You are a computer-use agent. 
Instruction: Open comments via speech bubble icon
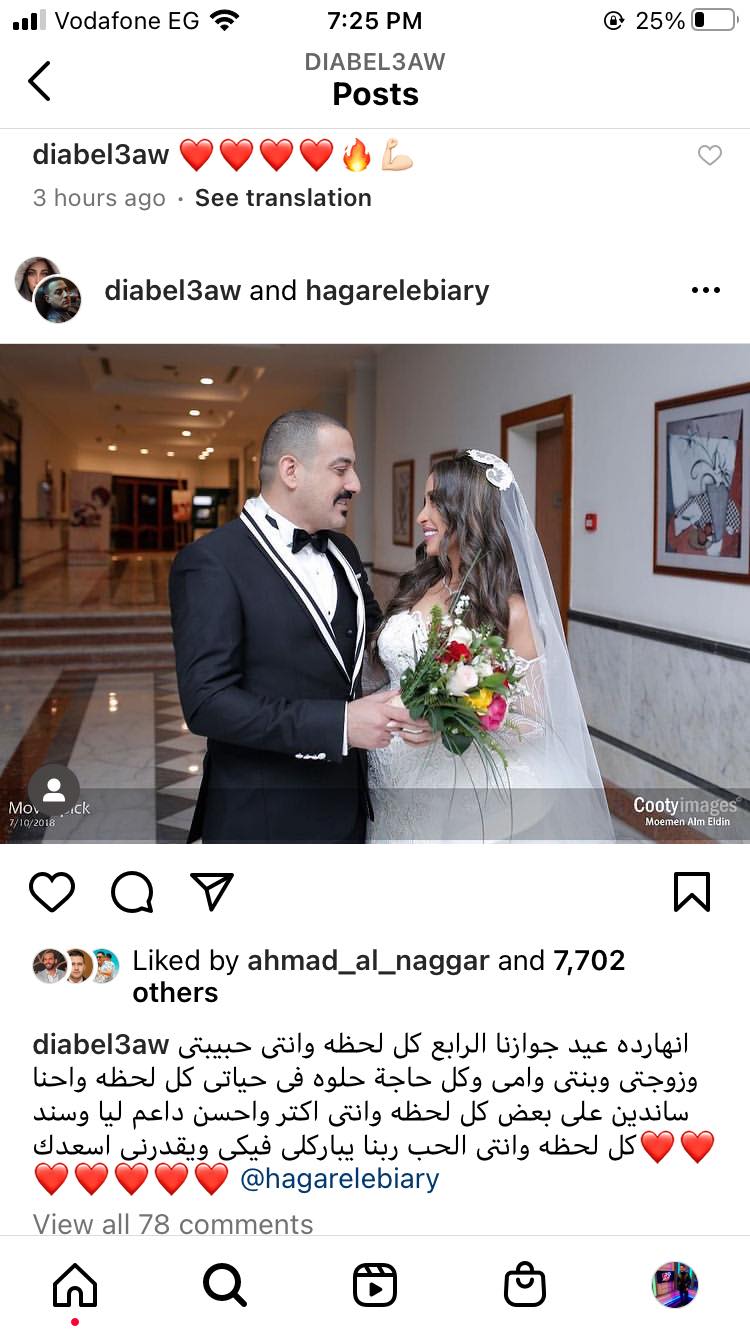click(x=132, y=891)
